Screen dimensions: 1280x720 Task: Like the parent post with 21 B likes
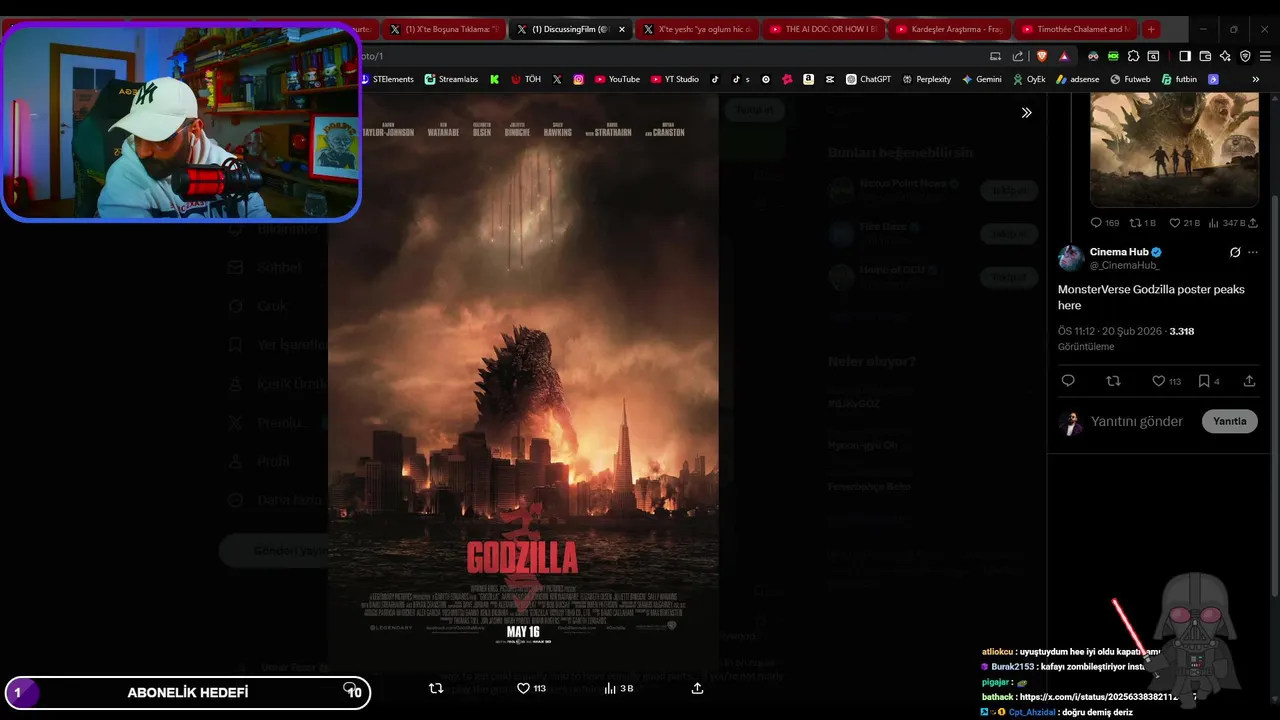point(1184,223)
